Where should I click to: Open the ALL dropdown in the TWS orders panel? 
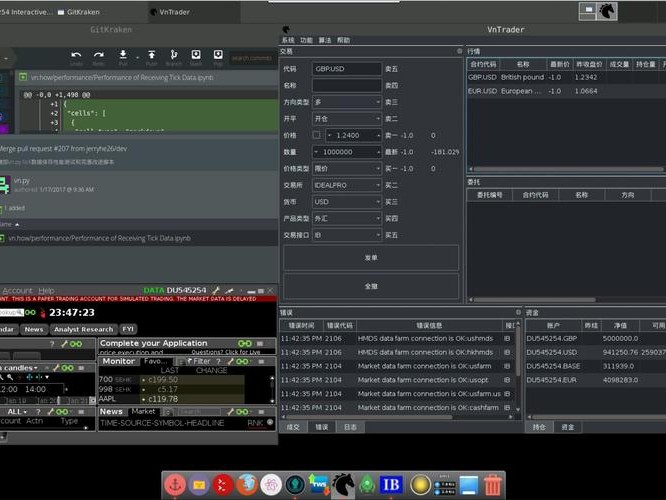17,412
